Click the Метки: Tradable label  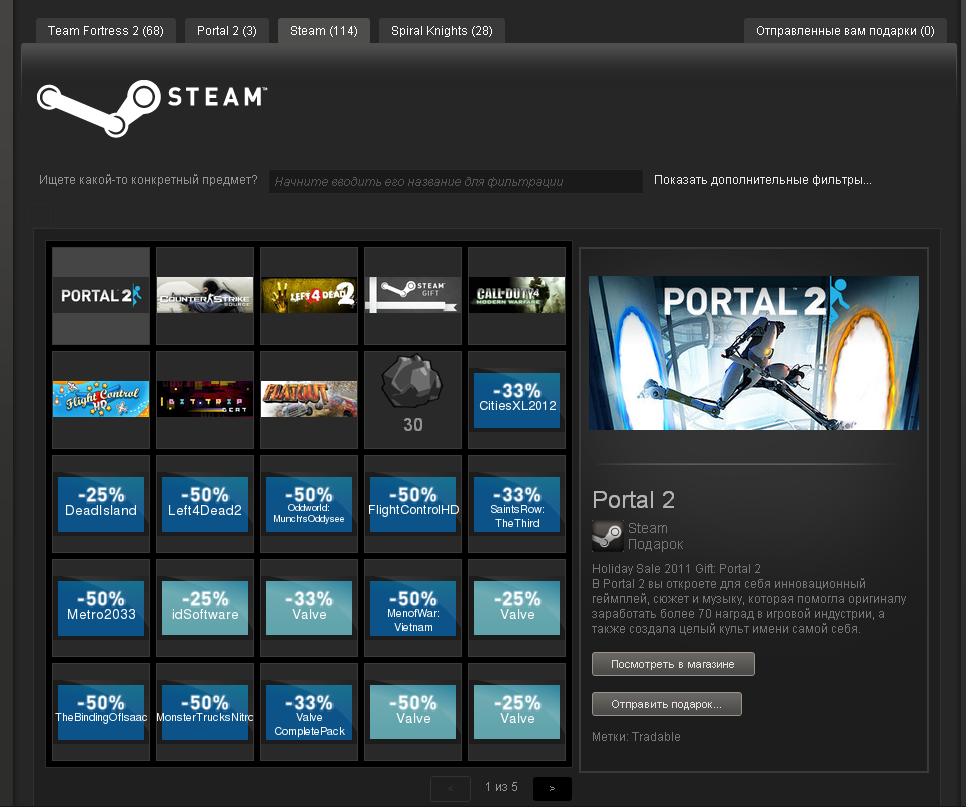click(x=636, y=737)
